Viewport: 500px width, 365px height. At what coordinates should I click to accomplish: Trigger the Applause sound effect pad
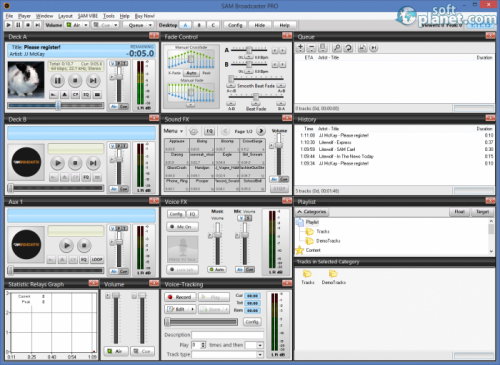click(177, 145)
